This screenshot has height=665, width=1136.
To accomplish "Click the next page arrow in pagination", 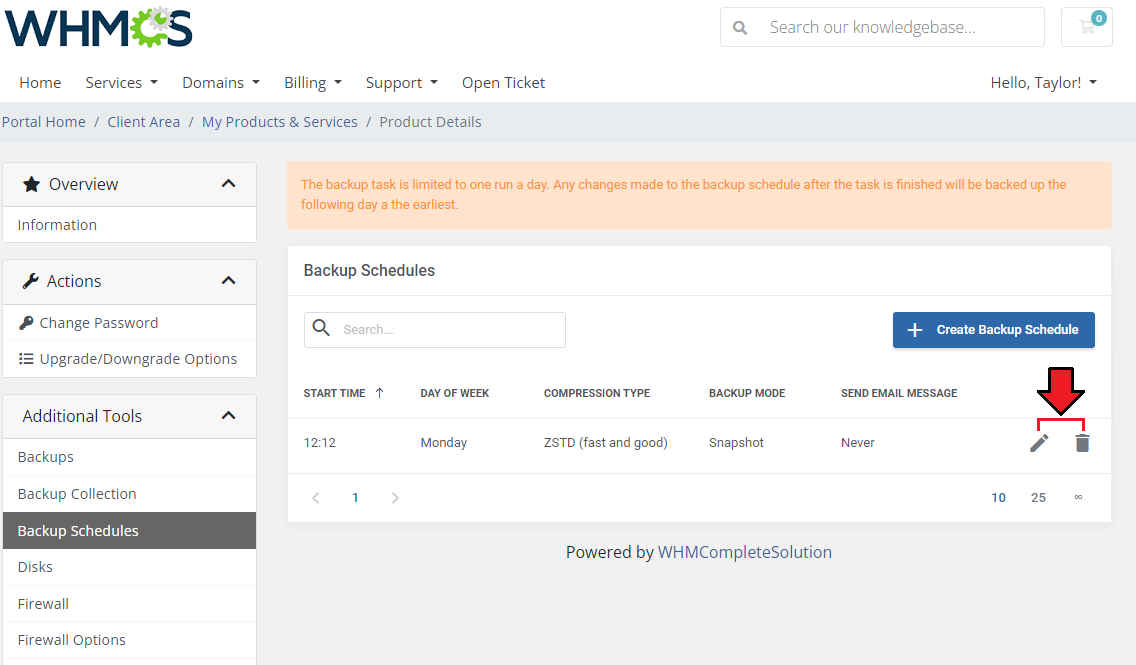I will tap(395, 498).
